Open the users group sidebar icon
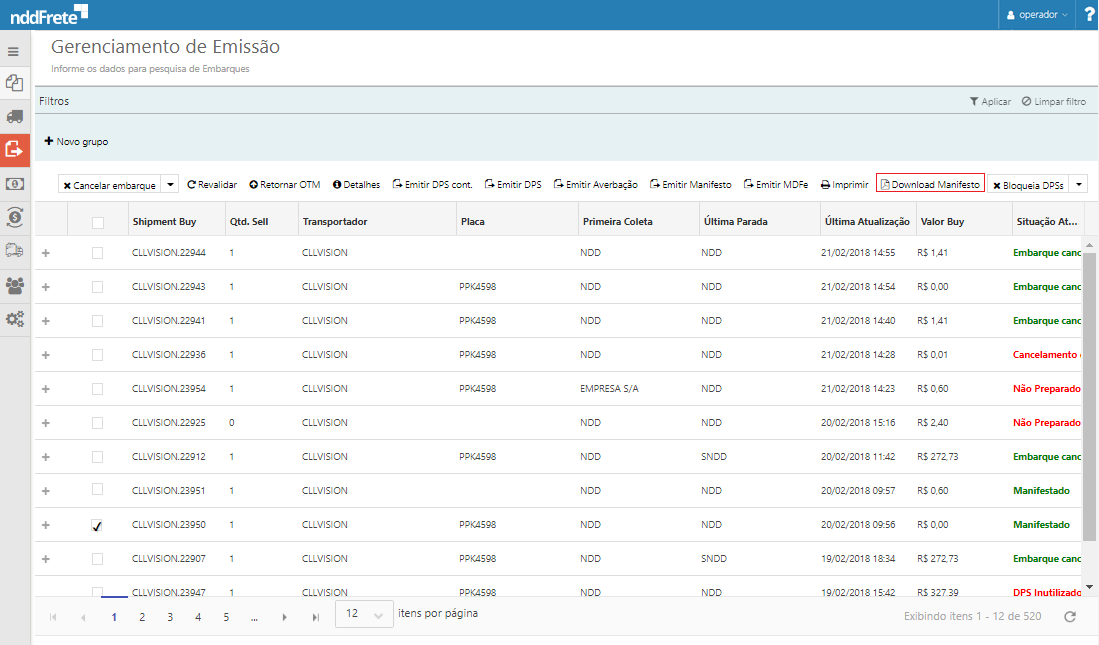 click(14, 285)
